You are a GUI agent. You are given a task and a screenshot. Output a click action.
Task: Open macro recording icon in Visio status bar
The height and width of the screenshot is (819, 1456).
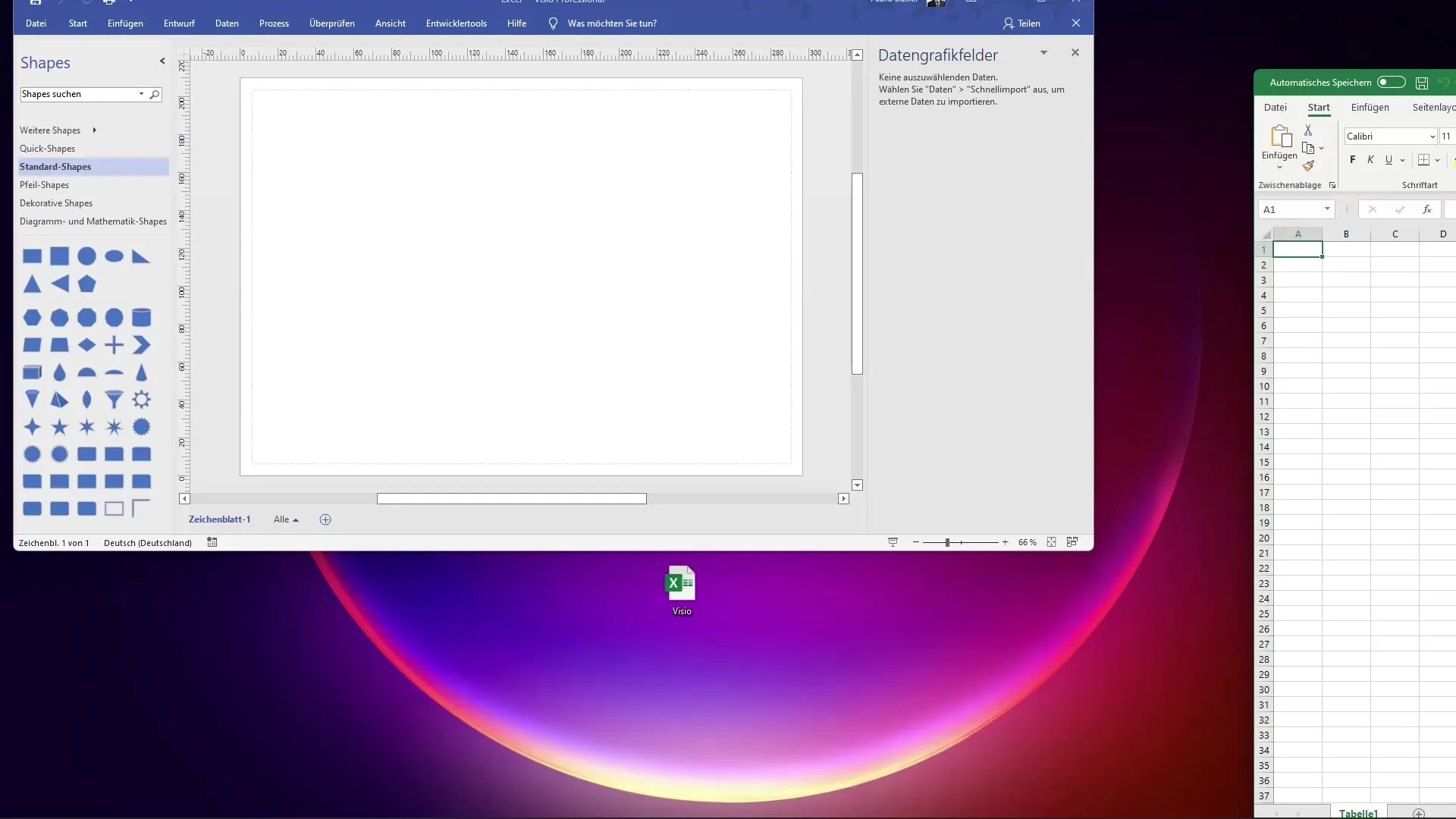point(212,542)
